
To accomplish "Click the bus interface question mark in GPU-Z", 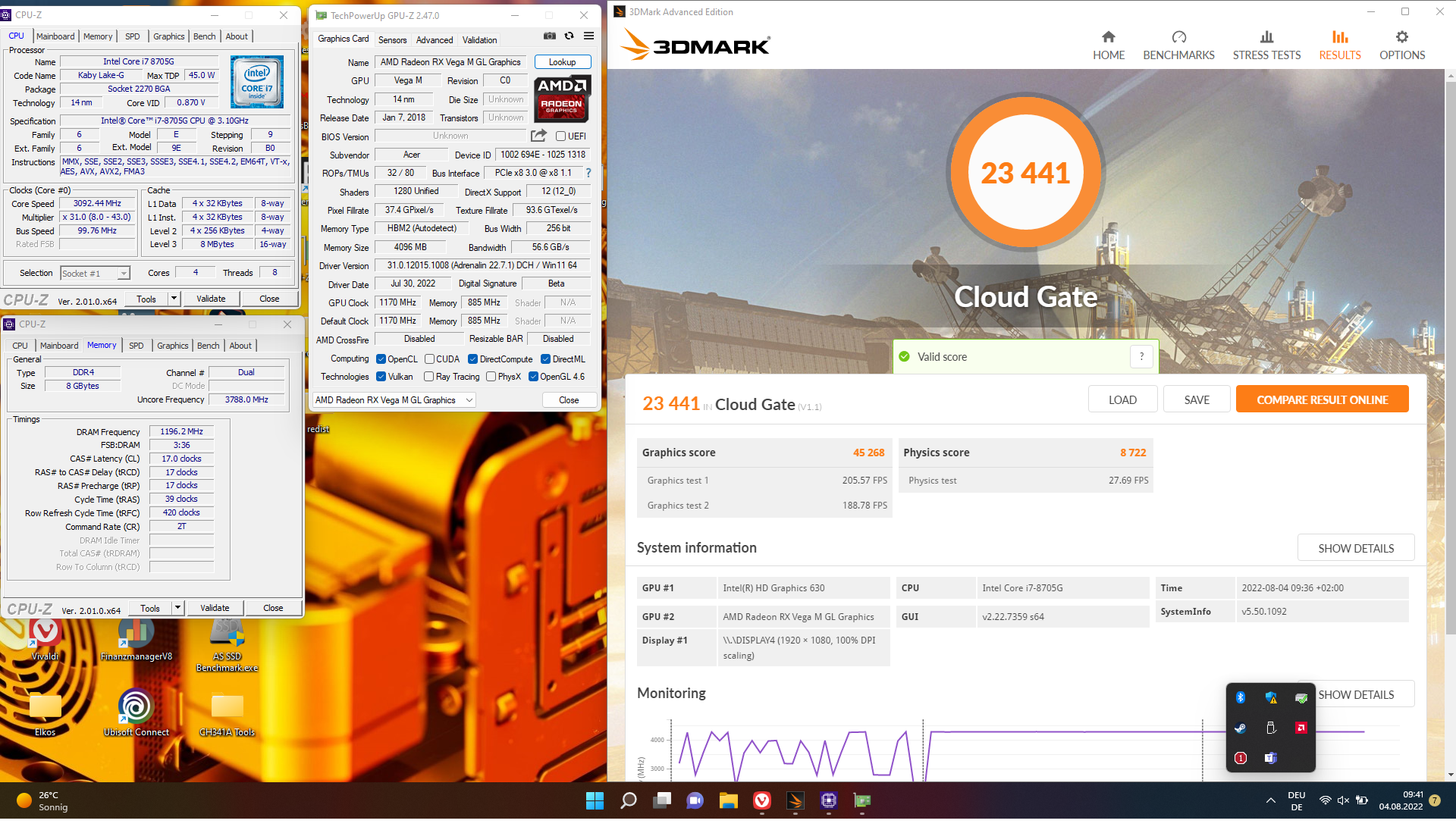I will (588, 173).
